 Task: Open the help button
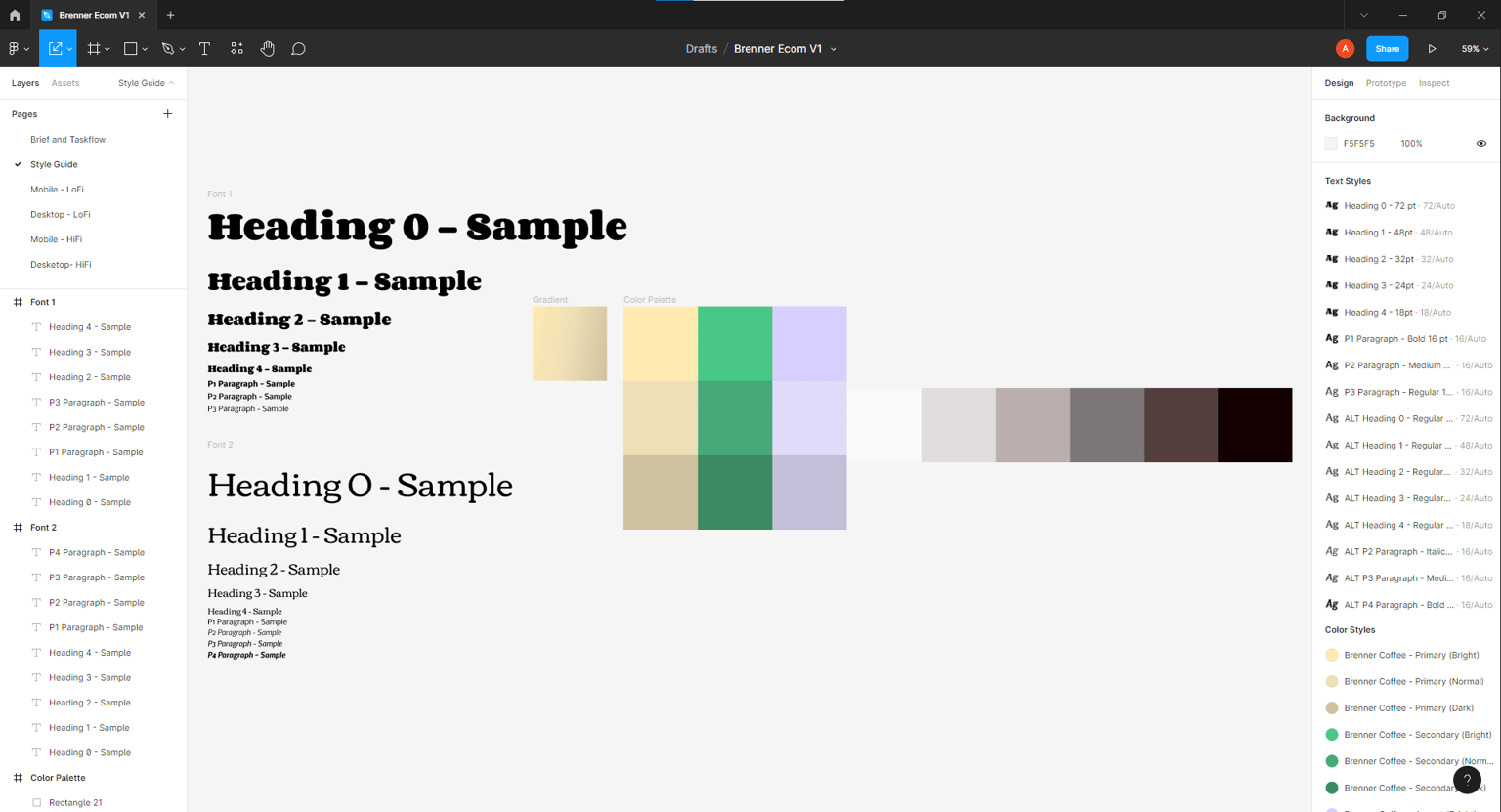[1467, 780]
